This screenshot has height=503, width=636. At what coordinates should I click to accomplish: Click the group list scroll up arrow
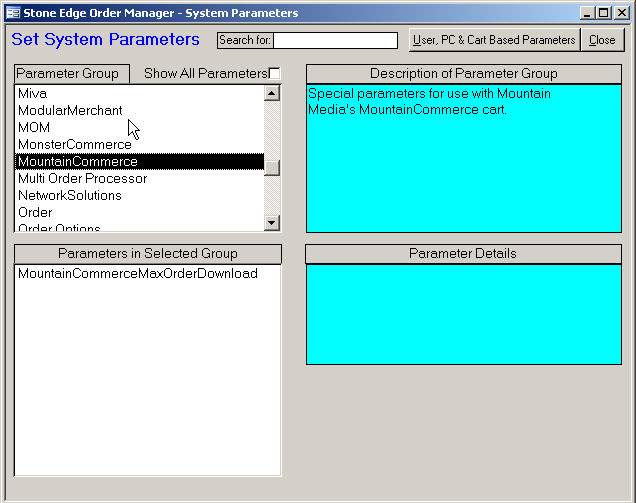coord(272,93)
